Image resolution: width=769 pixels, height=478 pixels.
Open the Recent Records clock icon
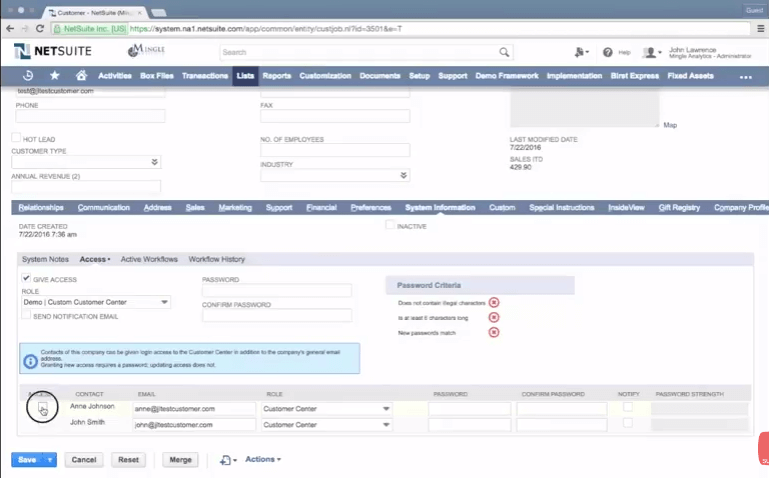pos(27,76)
